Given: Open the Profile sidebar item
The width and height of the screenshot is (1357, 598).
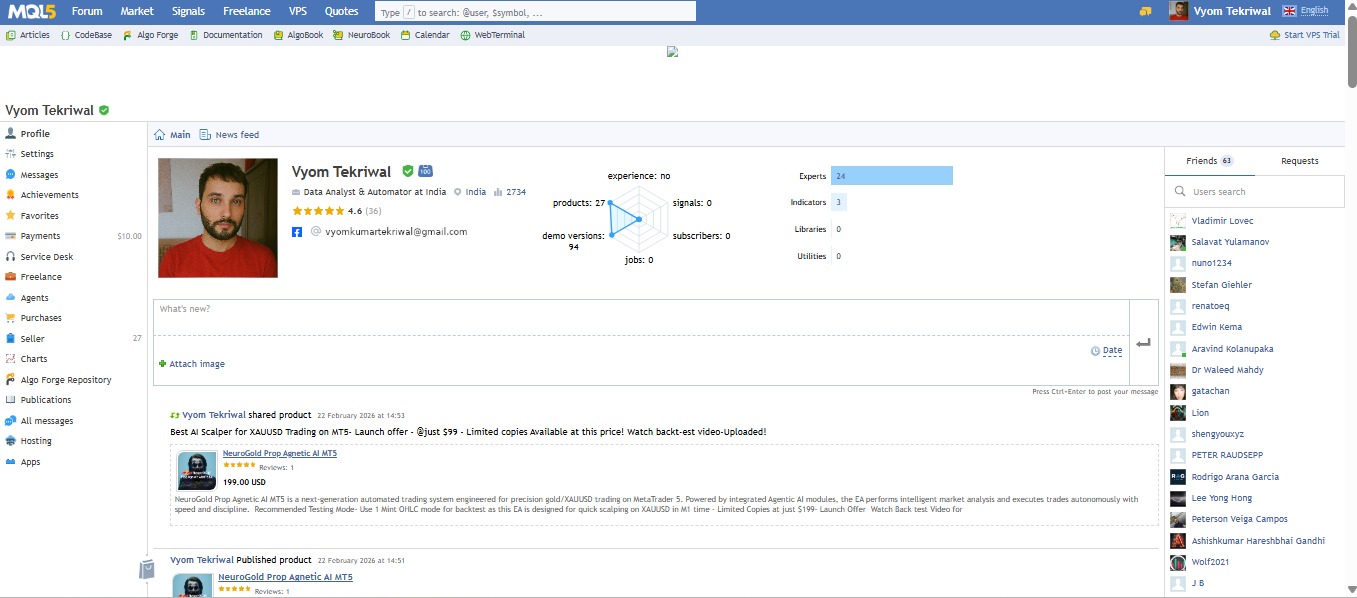Looking at the screenshot, I should tap(35, 134).
